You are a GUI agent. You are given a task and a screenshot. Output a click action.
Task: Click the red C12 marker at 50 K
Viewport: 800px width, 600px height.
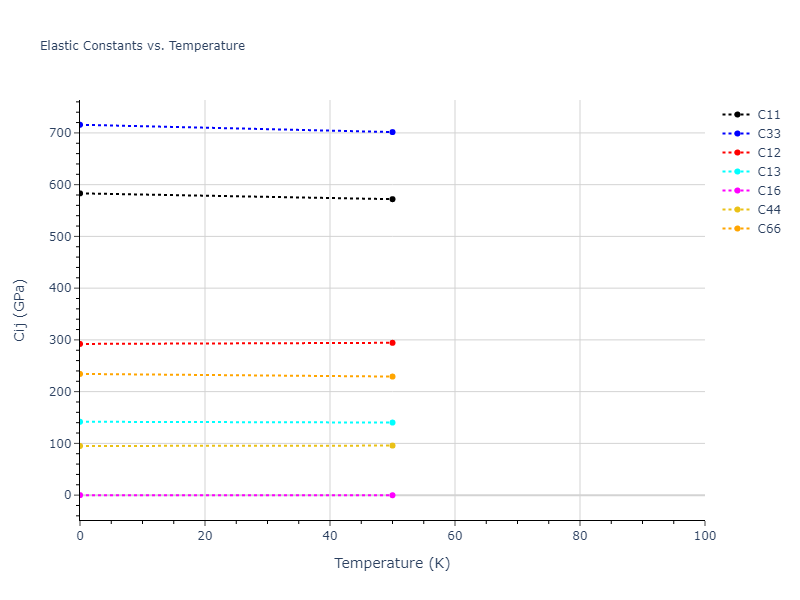pyautogui.click(x=392, y=343)
